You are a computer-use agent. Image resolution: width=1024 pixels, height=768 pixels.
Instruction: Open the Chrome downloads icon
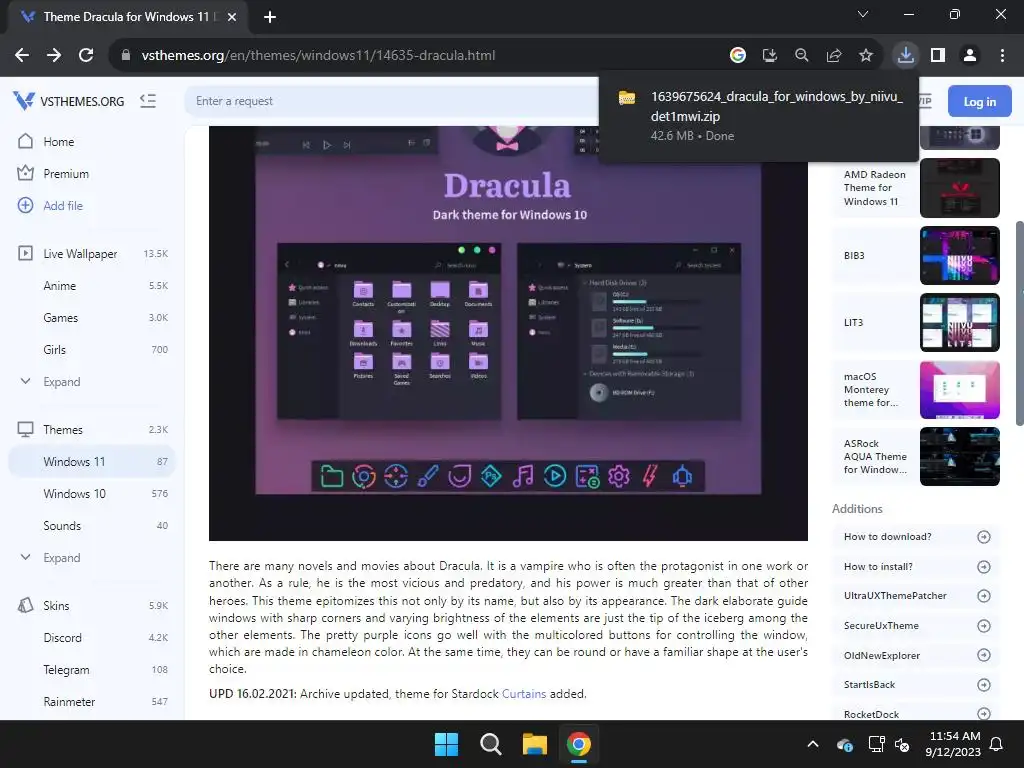(x=905, y=56)
